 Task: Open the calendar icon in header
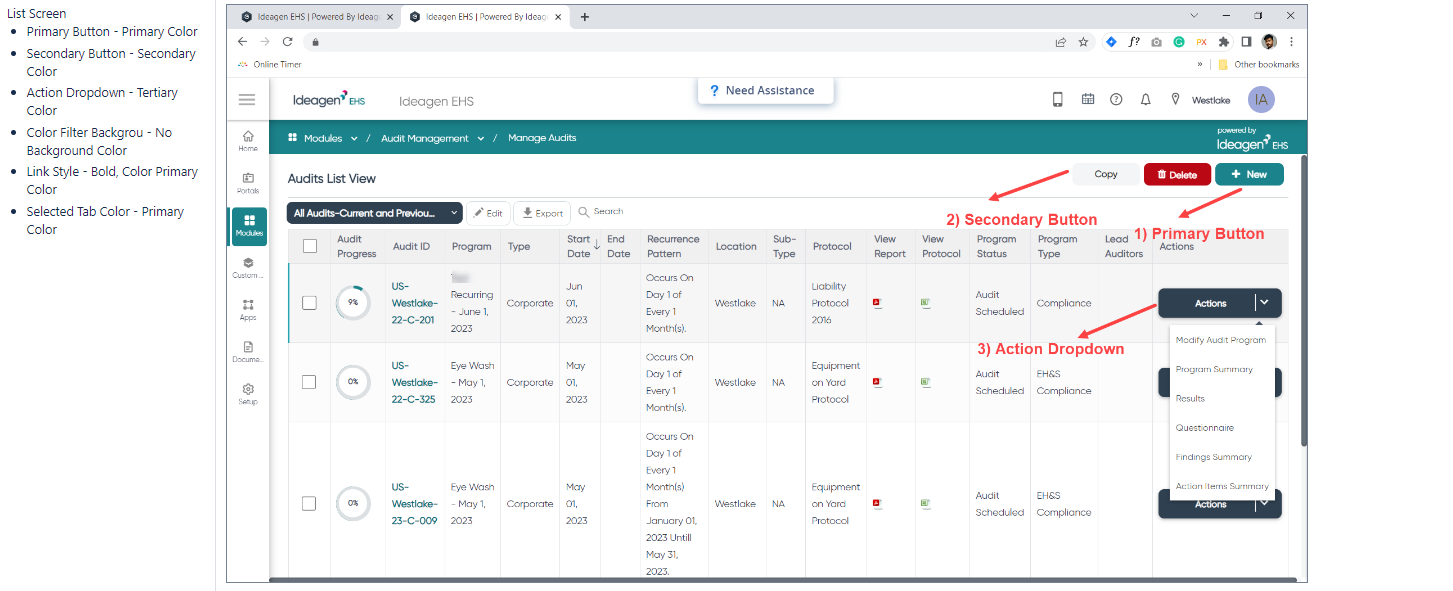[1088, 99]
